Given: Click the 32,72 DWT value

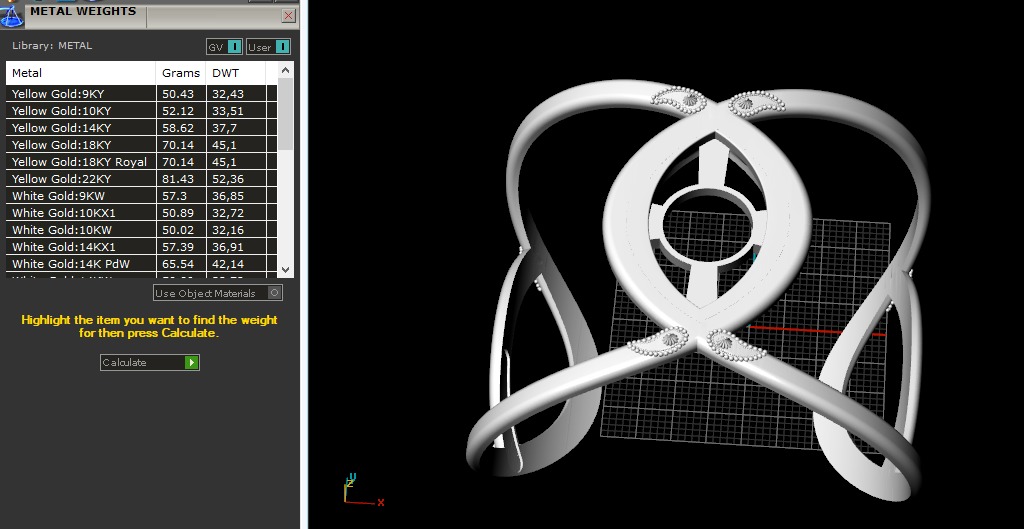Looking at the screenshot, I should pos(227,213).
